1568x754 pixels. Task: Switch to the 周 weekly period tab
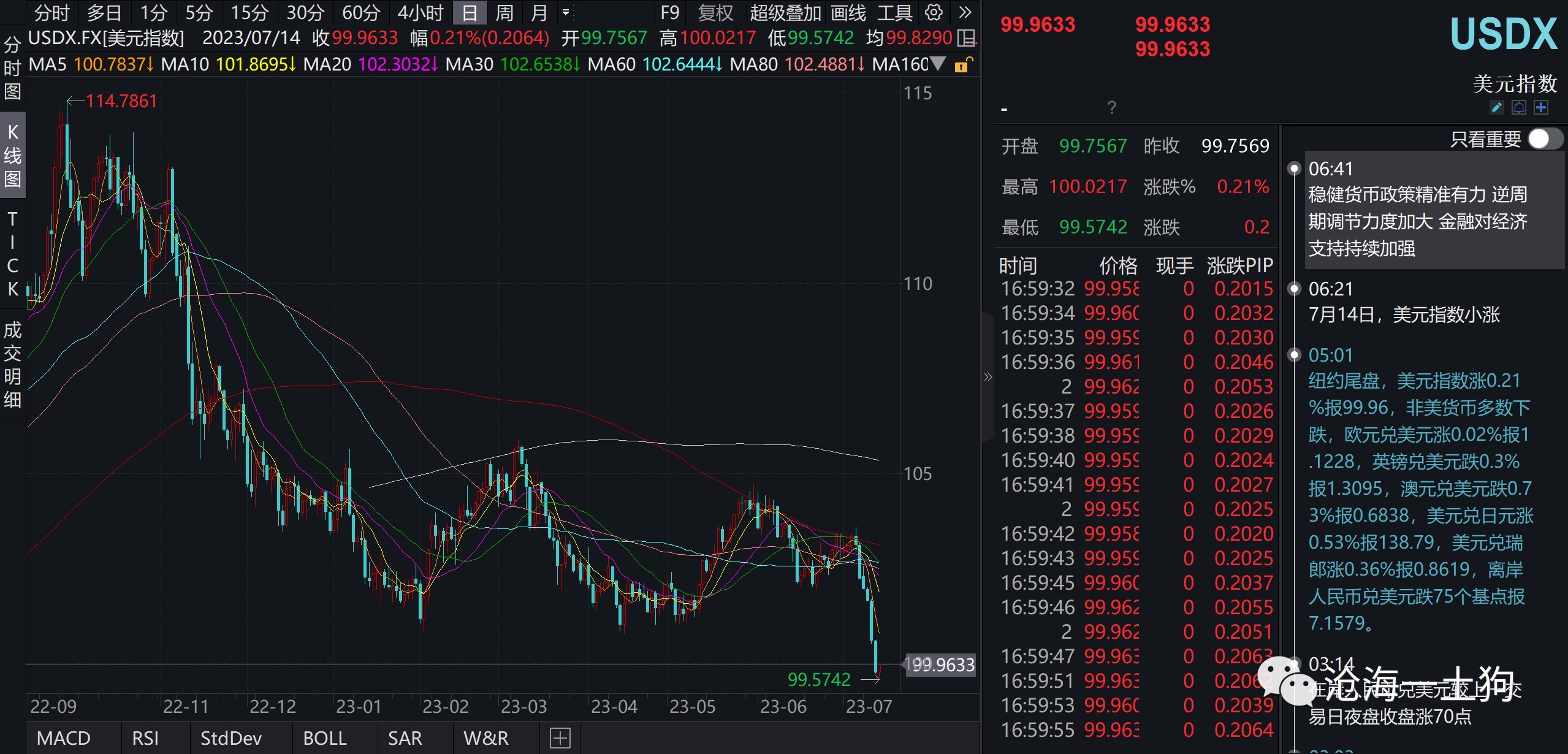[x=504, y=12]
